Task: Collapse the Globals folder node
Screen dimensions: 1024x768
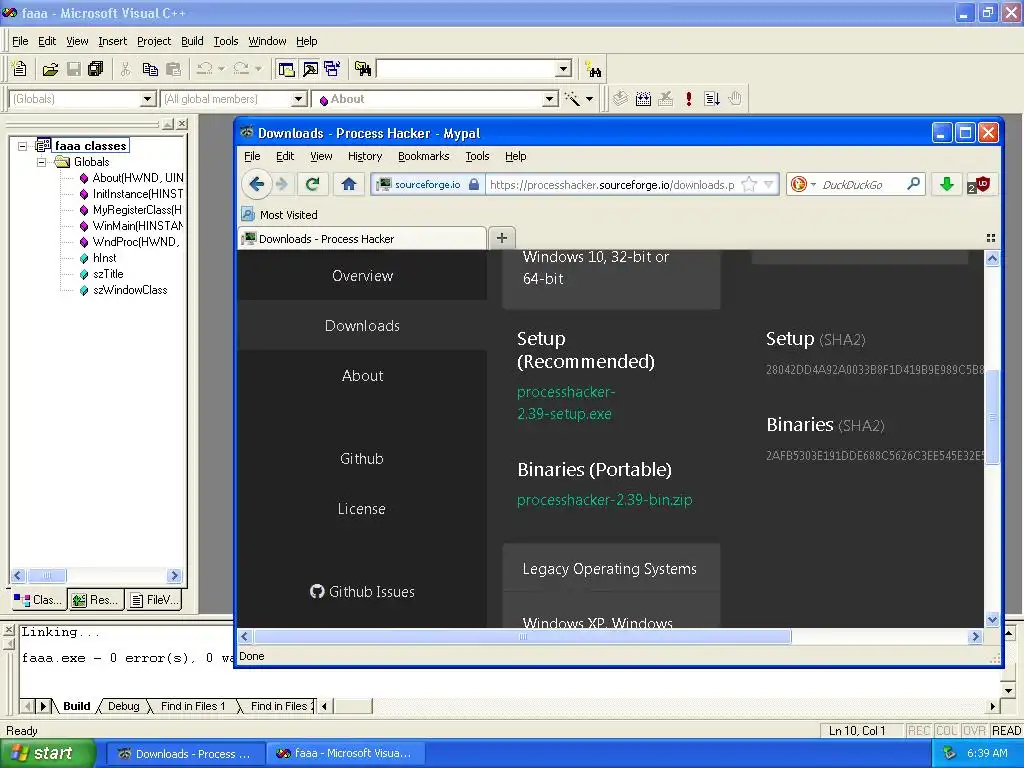Action: click(x=41, y=162)
